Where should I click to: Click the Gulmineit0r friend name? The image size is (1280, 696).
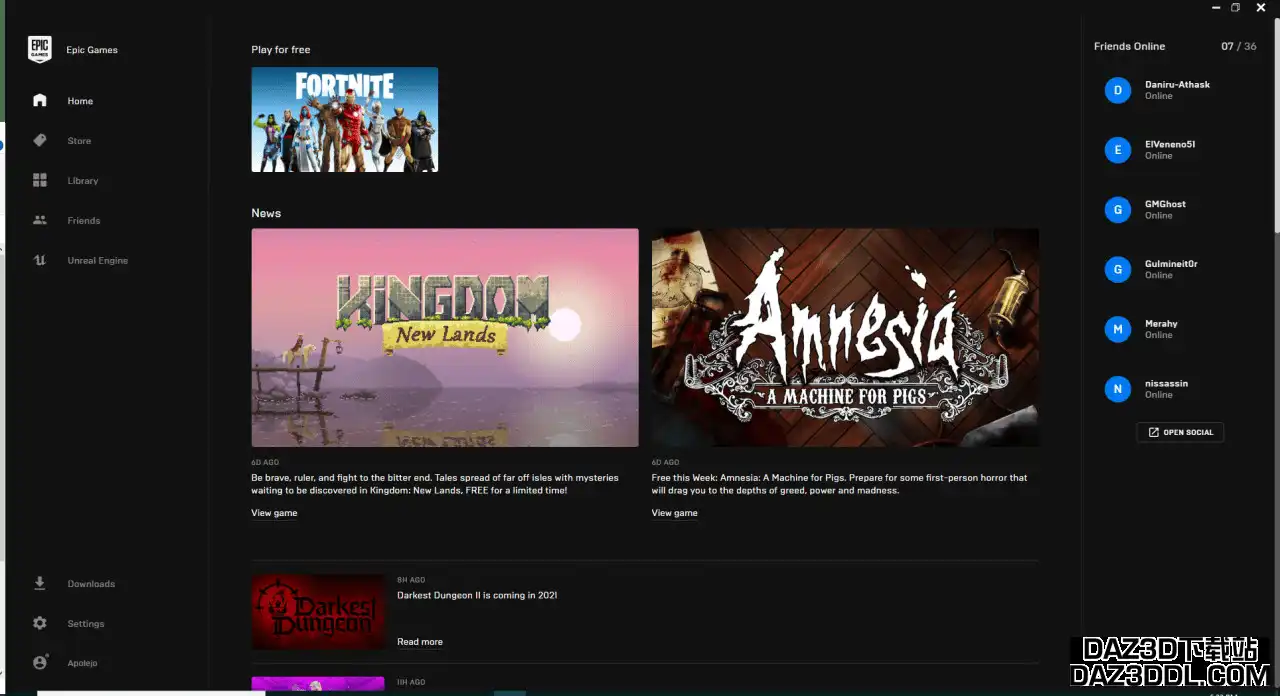coord(1171,264)
